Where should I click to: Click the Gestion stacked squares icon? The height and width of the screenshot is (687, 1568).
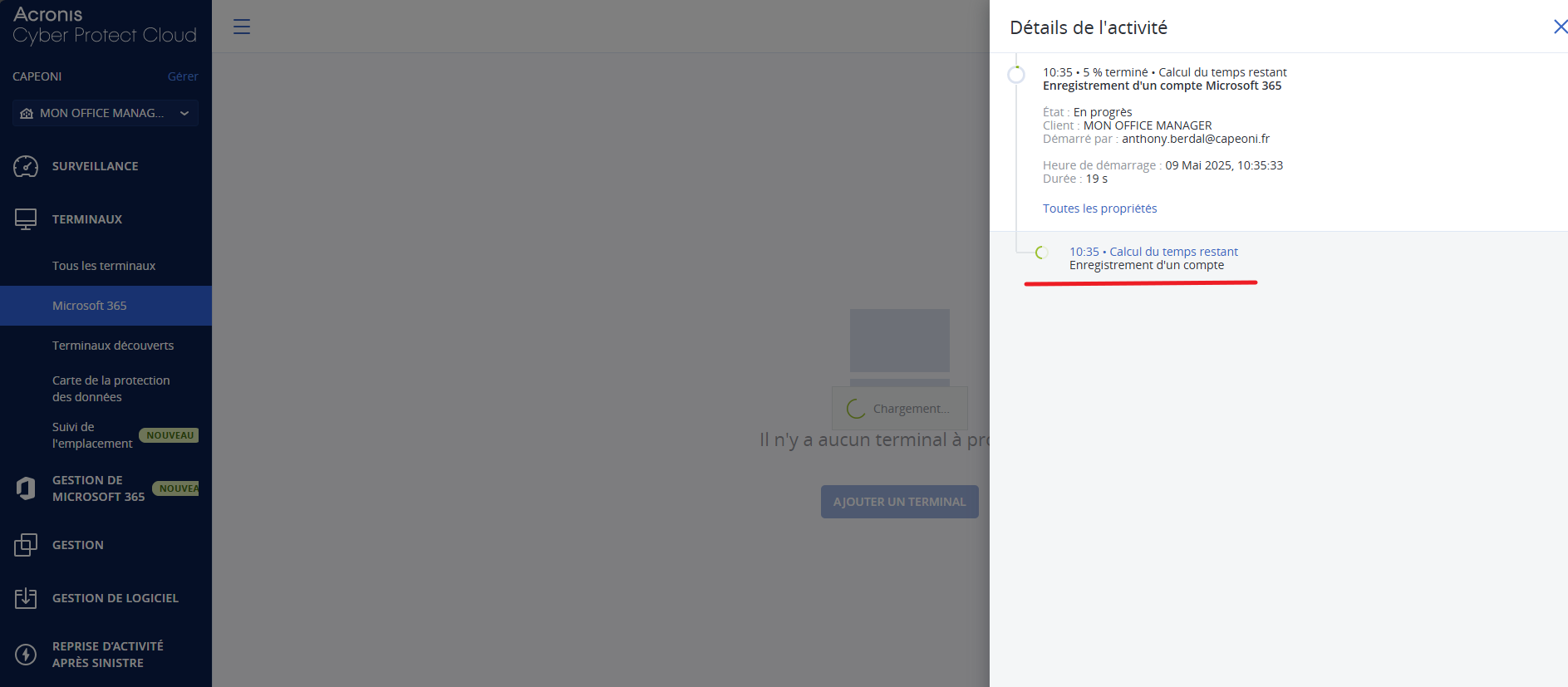pos(26,545)
